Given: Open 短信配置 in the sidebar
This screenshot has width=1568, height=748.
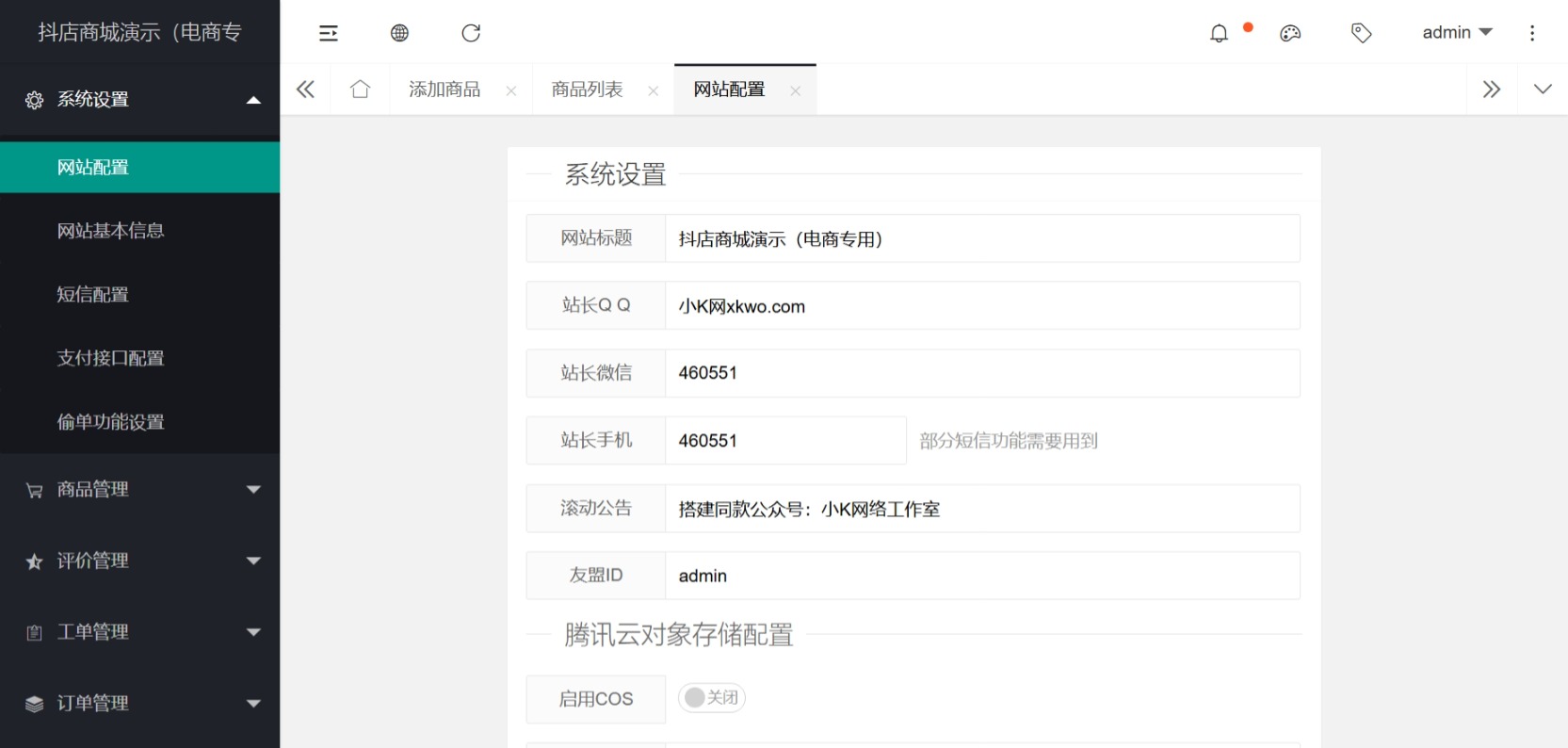Looking at the screenshot, I should 92,294.
